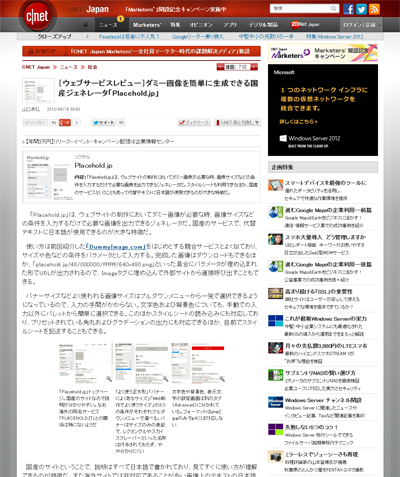Screen dimensions: 400x477
Task: Open the ニュース nav tab
Action: (x=110, y=25)
